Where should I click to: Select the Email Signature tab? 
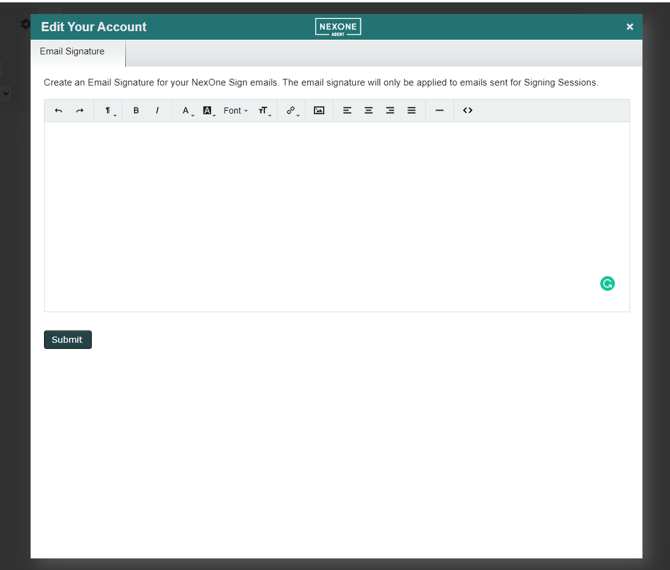(72, 52)
